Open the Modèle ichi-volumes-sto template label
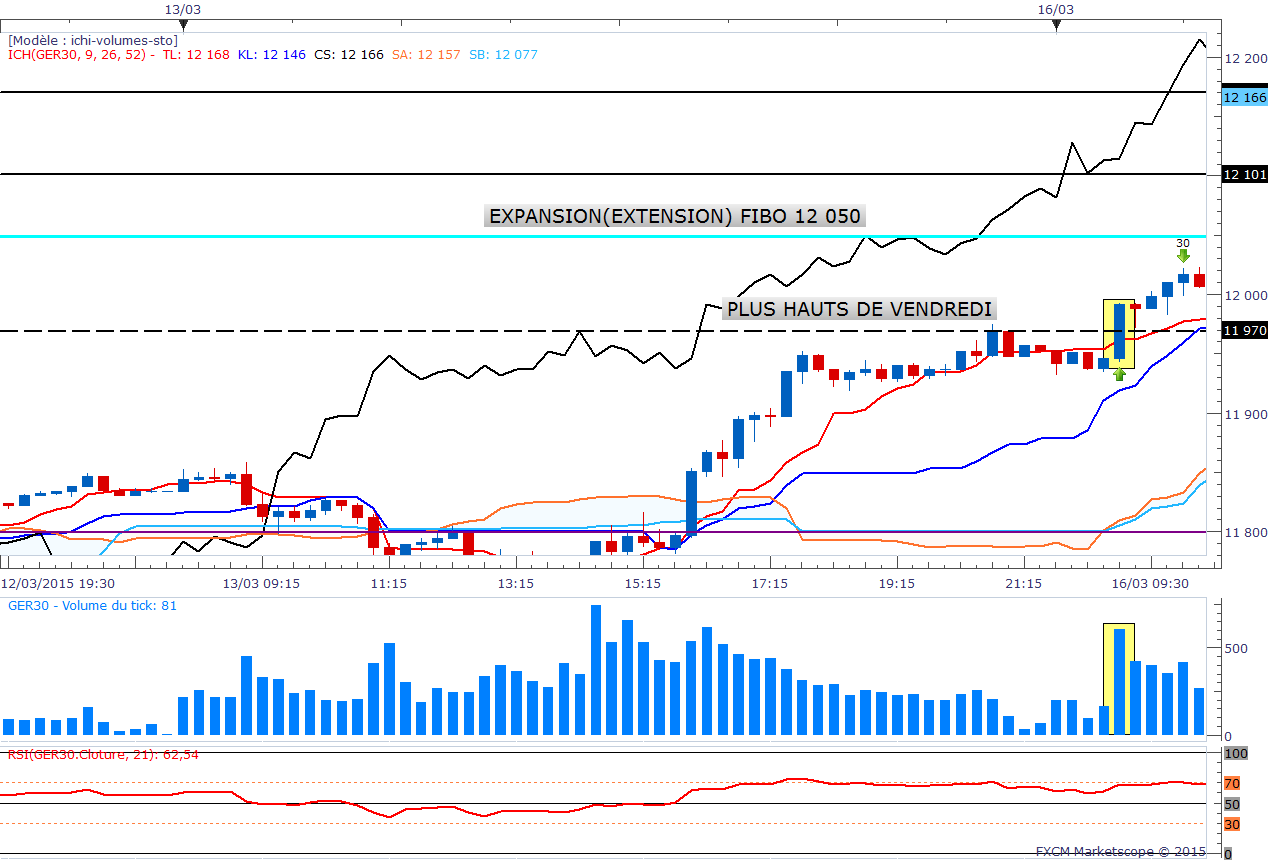Image resolution: width=1279 pixels, height=860 pixels. 92,40
